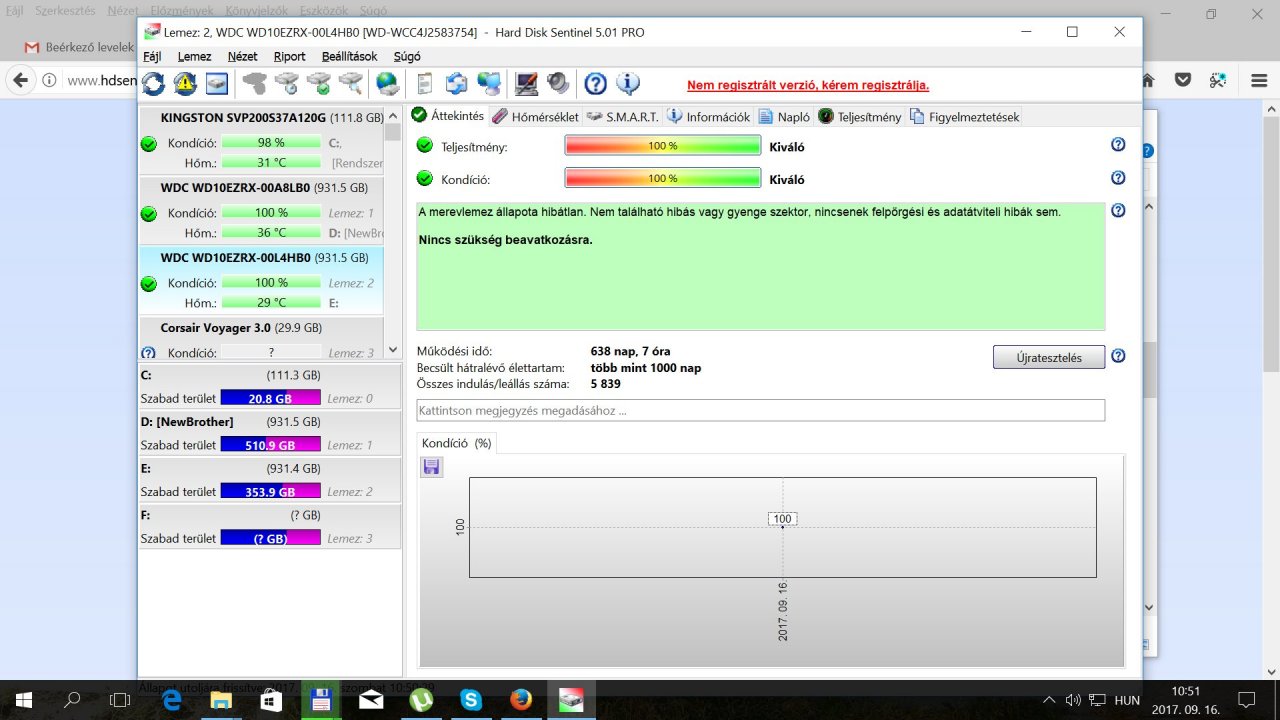Click help icon next to Kondíció row
This screenshot has height=720, width=1280.
coord(1118,178)
